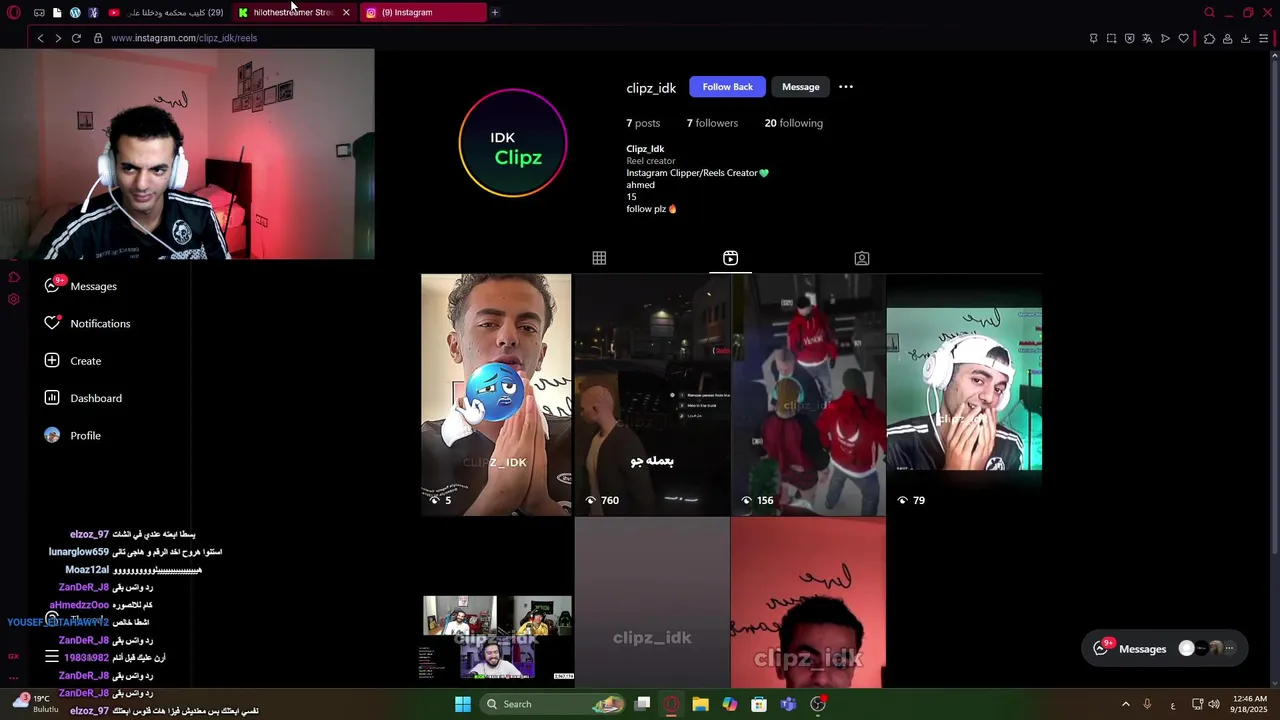Open the 20 following list

(x=794, y=123)
